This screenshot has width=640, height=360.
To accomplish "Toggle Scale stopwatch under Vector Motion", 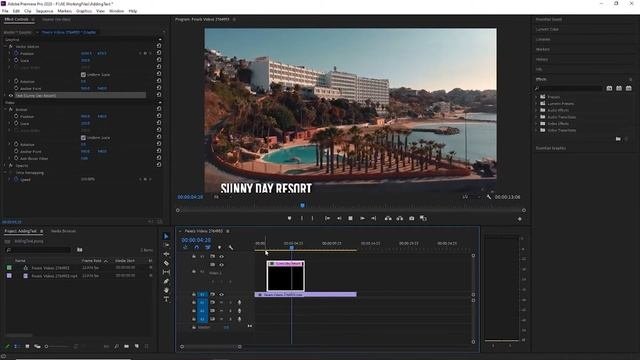I will pyautogui.click(x=16, y=60).
